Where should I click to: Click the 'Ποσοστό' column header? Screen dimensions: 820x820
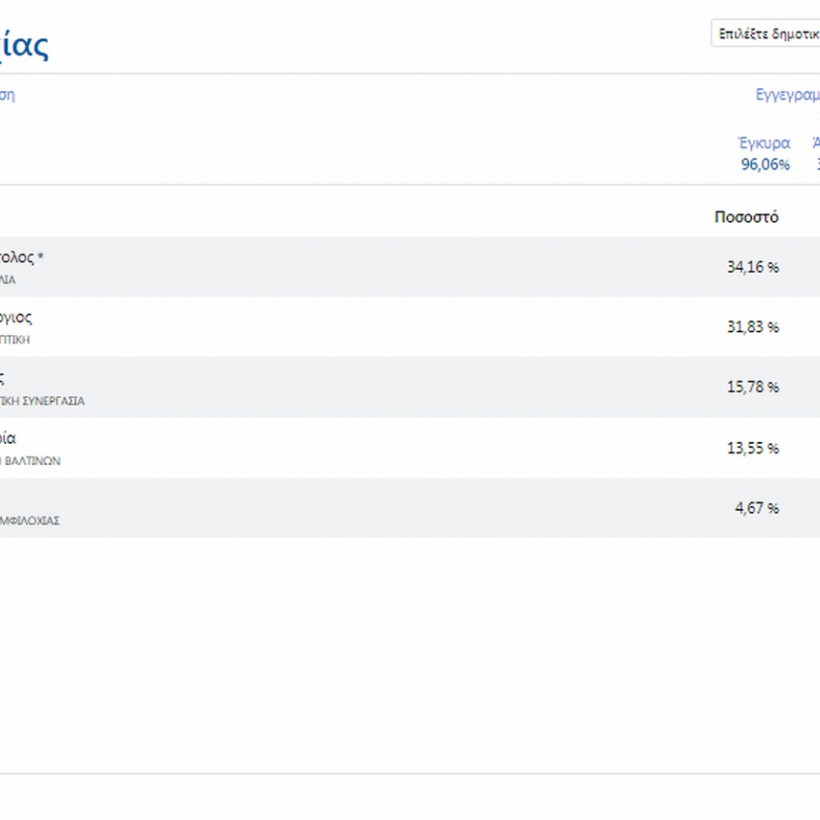[746, 217]
